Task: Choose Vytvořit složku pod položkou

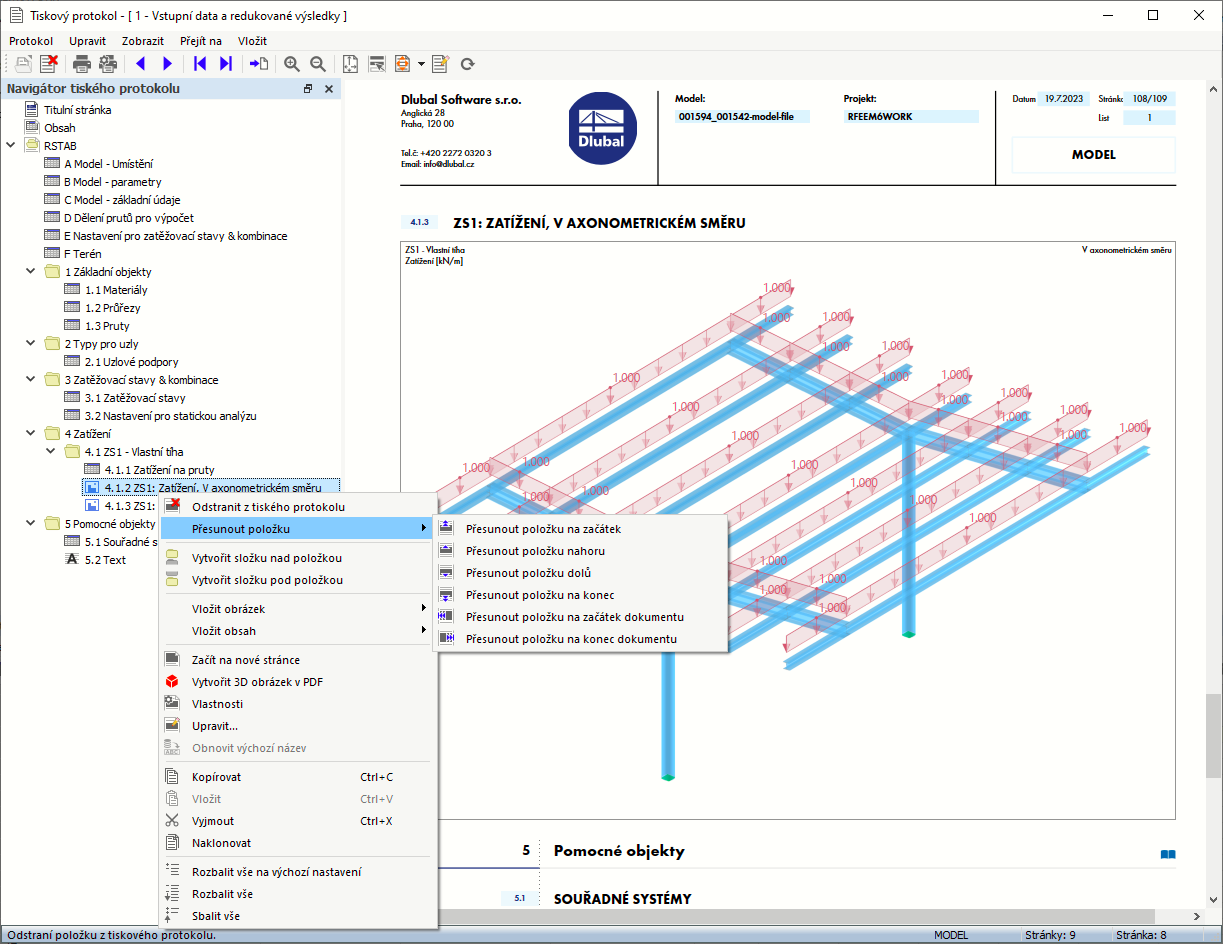Action: (298, 580)
